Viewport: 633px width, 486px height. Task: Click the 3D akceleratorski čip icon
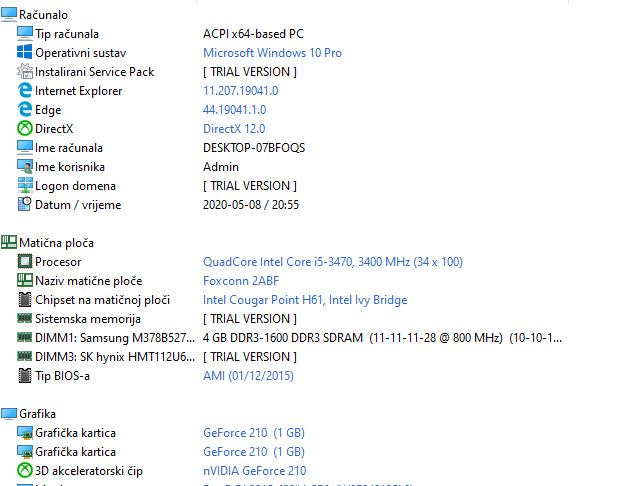25,471
